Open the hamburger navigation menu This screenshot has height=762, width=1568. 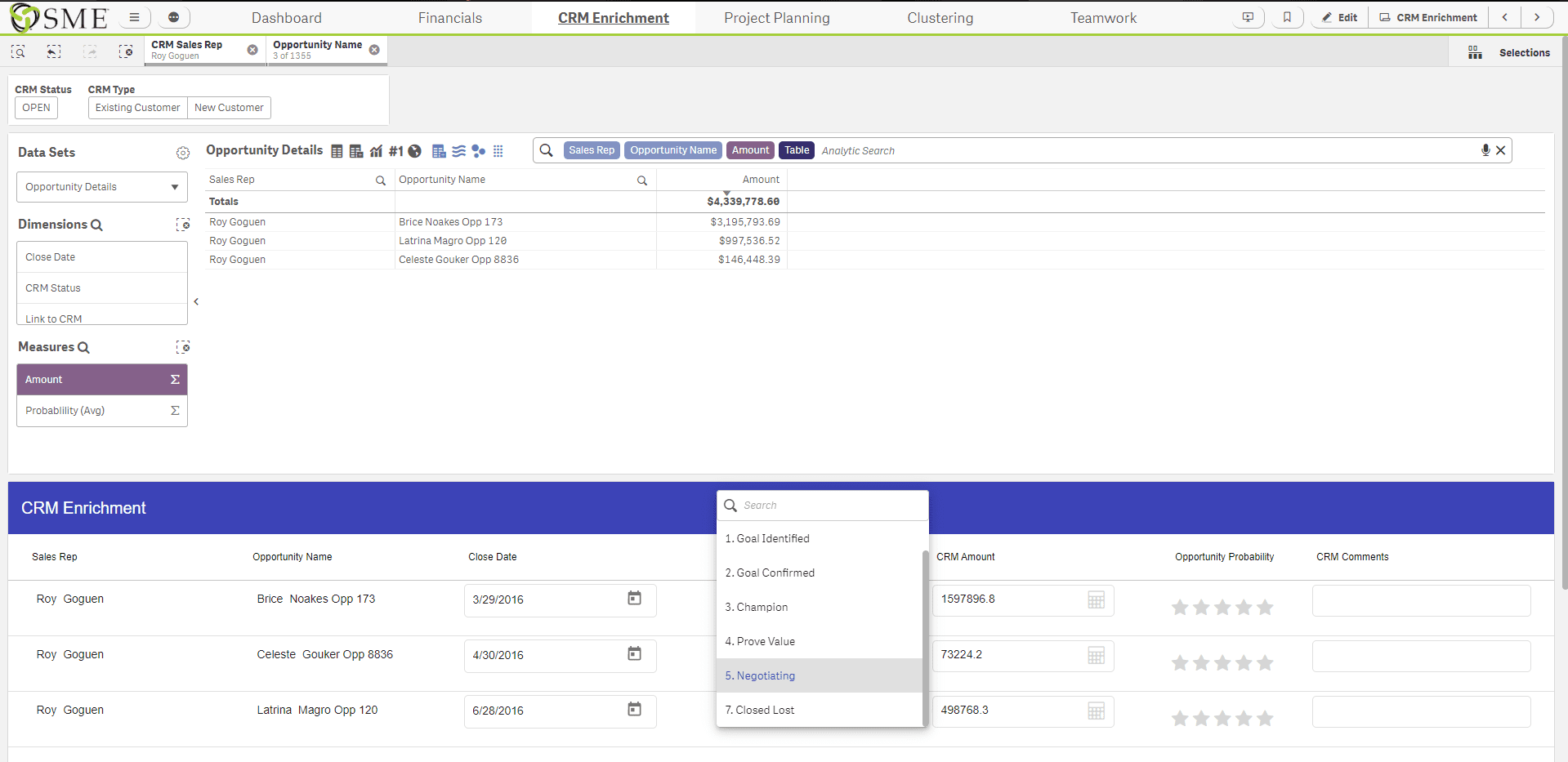tap(135, 17)
